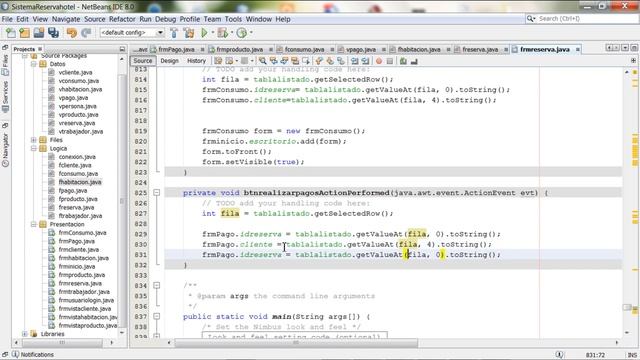
Task: Toggle Bookmark on the current line
Action: tap(340, 61)
